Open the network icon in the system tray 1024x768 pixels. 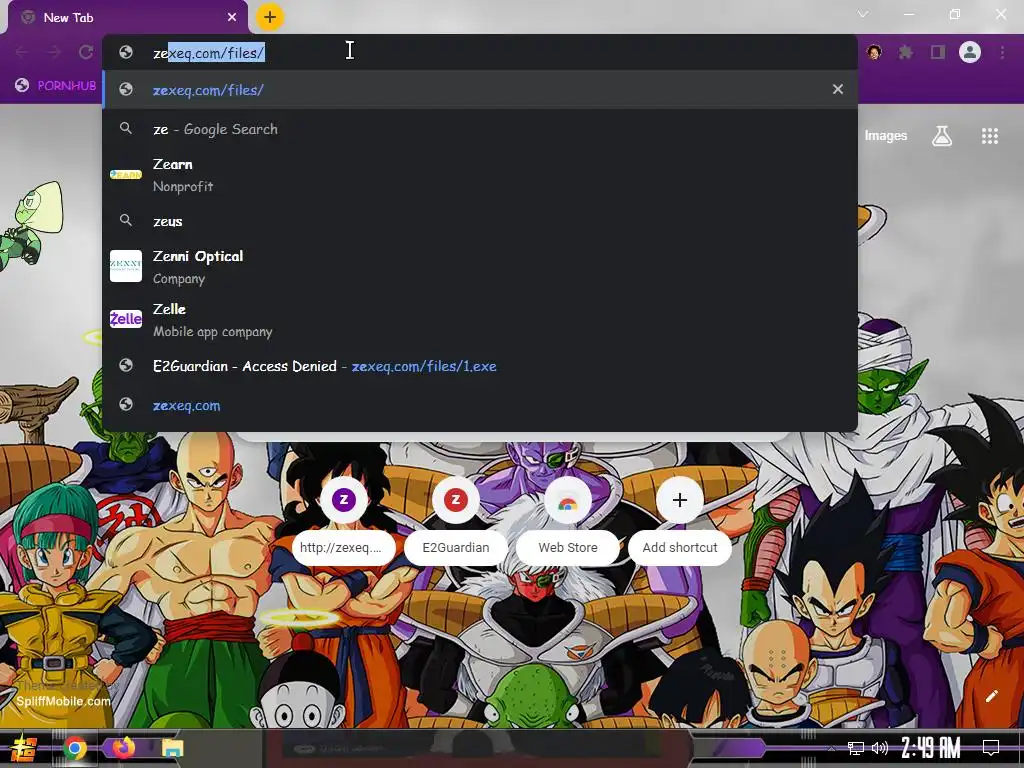[856, 748]
